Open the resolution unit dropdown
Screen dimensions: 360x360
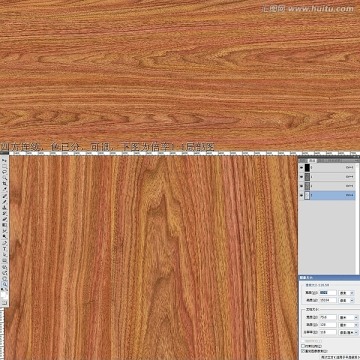(x=348, y=332)
